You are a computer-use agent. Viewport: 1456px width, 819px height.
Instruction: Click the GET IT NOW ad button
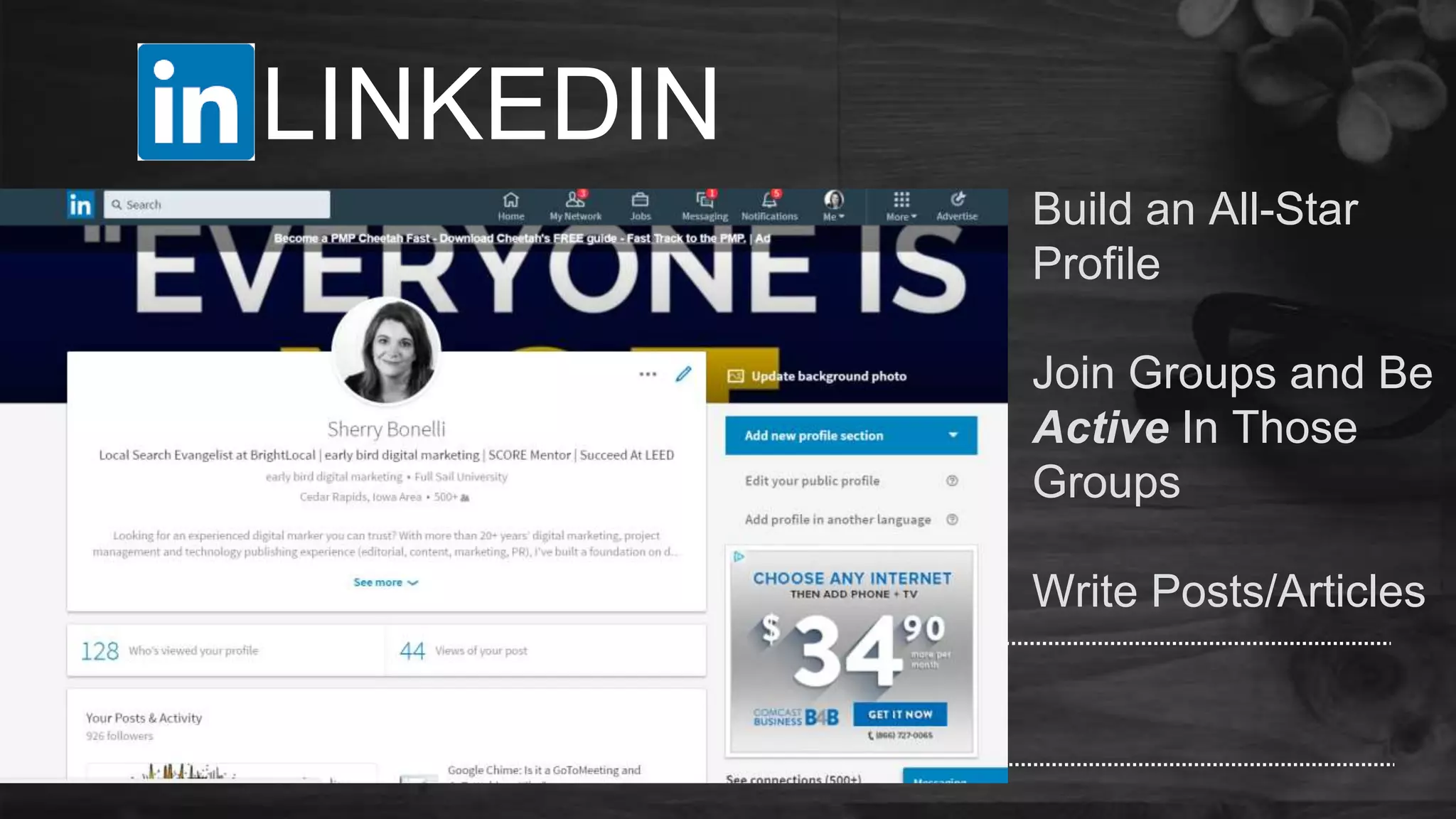(x=899, y=714)
